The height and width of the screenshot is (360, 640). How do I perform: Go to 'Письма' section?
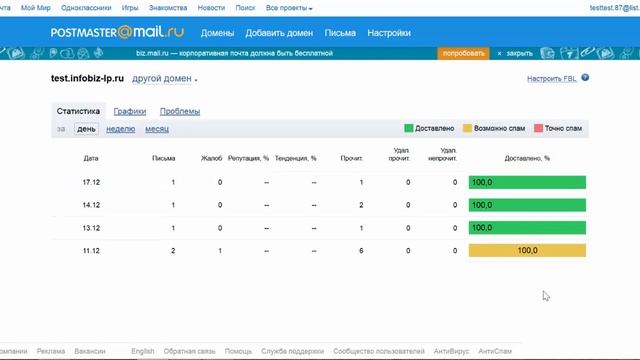(x=340, y=33)
